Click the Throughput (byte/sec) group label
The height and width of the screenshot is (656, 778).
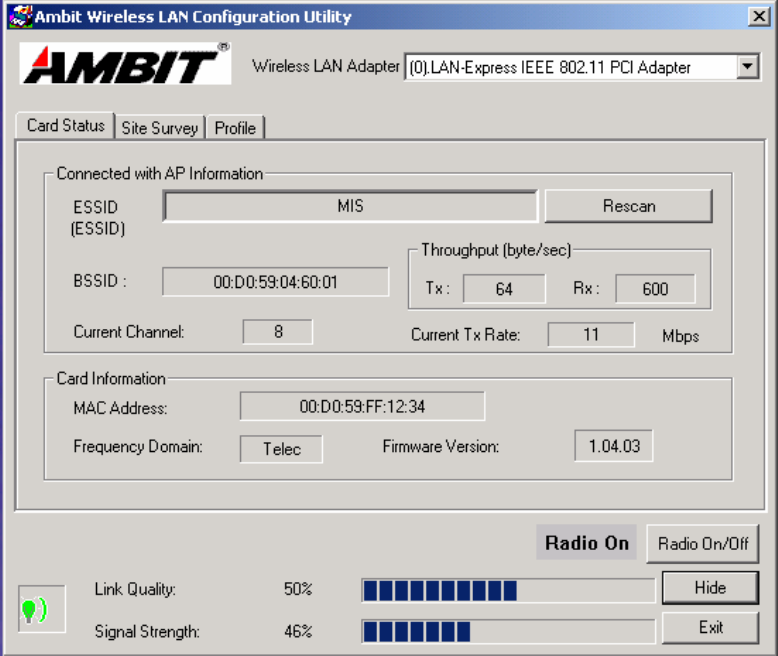pyautogui.click(x=496, y=250)
